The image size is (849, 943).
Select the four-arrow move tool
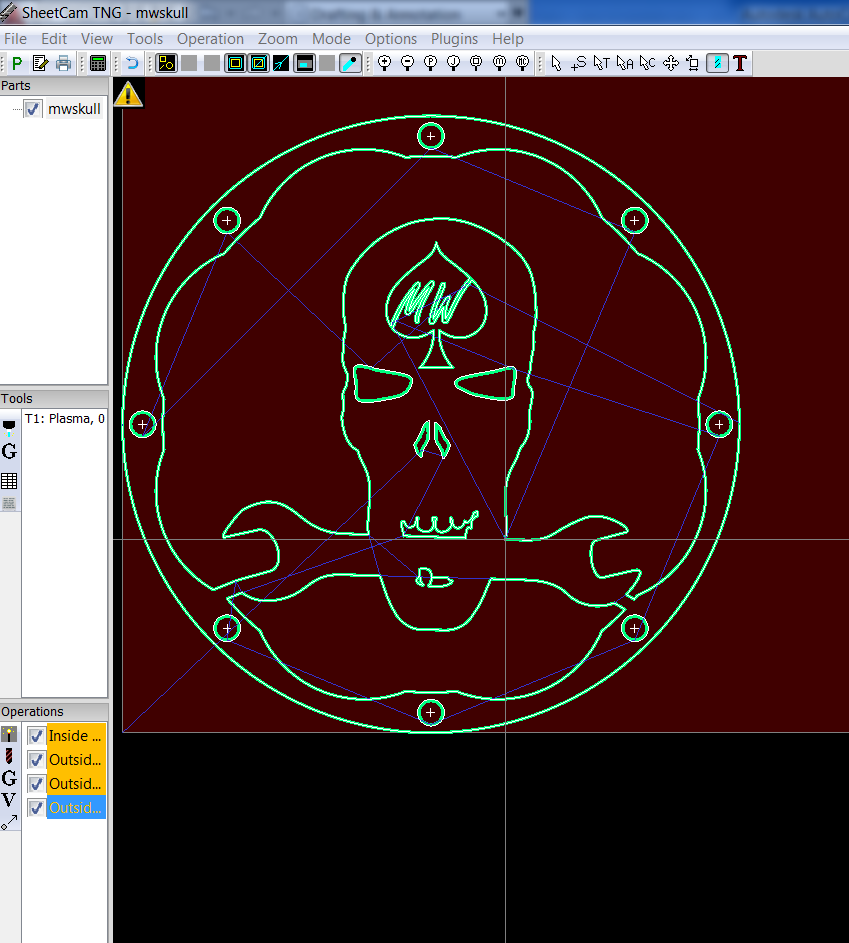point(670,63)
